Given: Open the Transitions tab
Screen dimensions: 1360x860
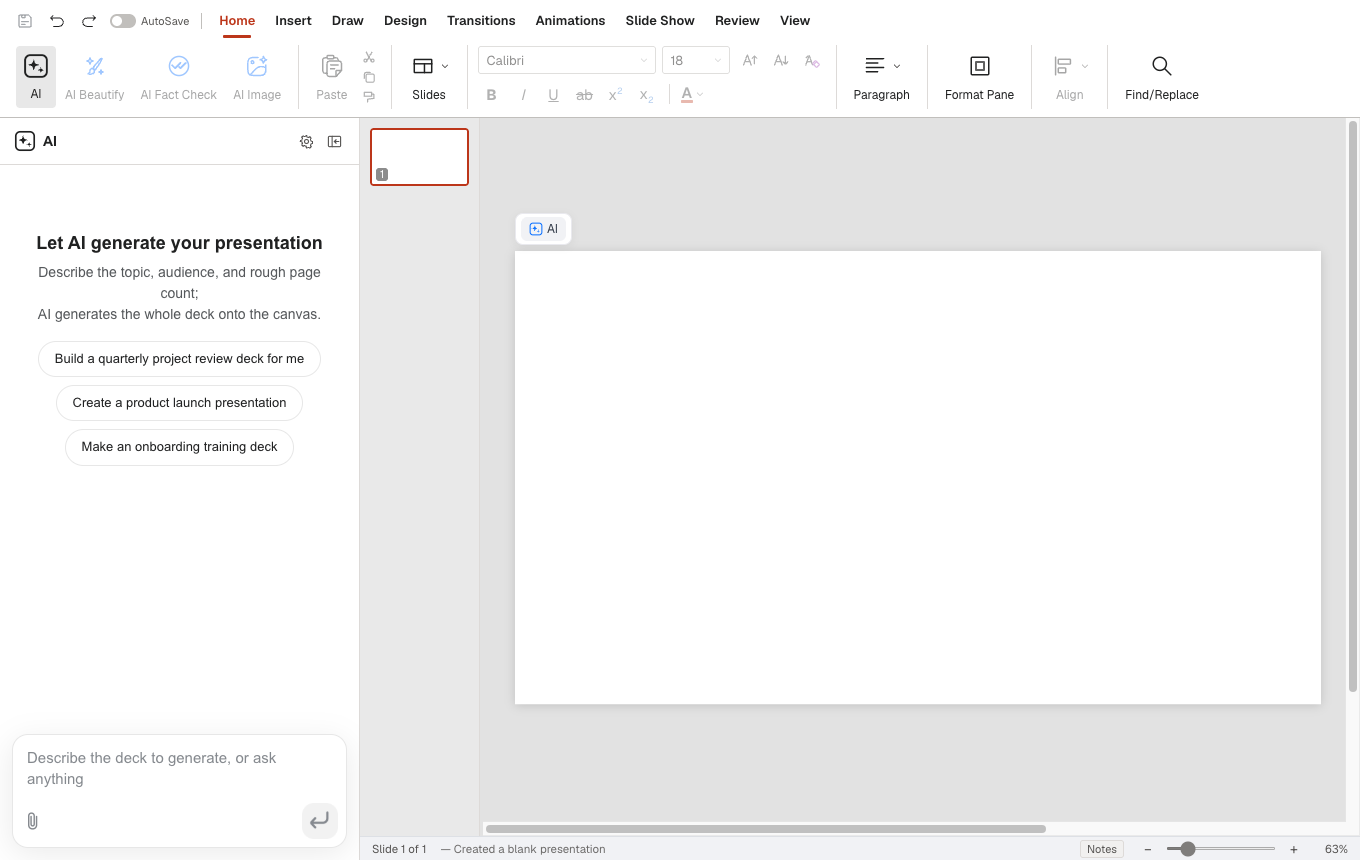Looking at the screenshot, I should click(481, 21).
